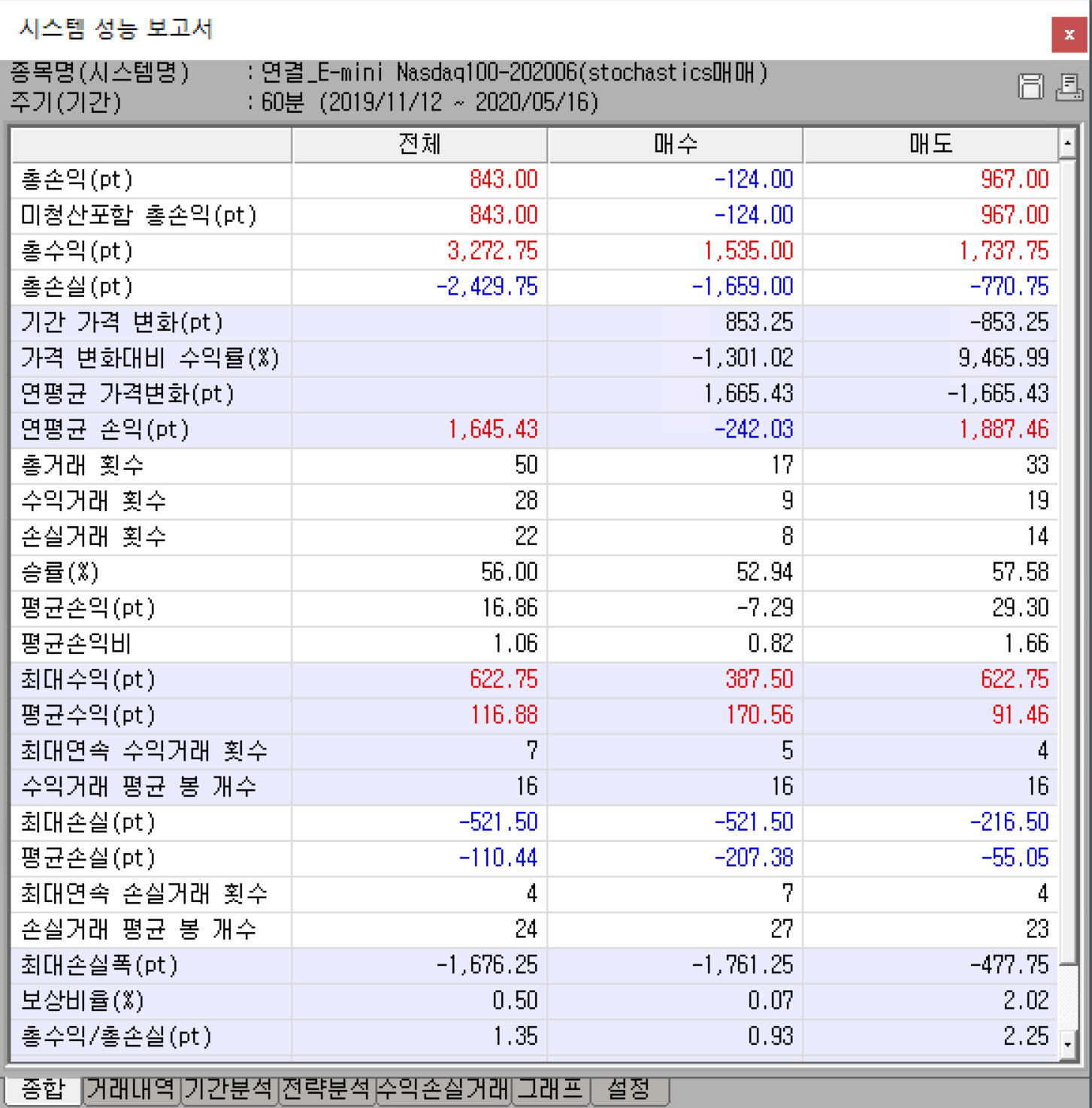Select the 최대손실폭(pt) row label

click(100, 965)
